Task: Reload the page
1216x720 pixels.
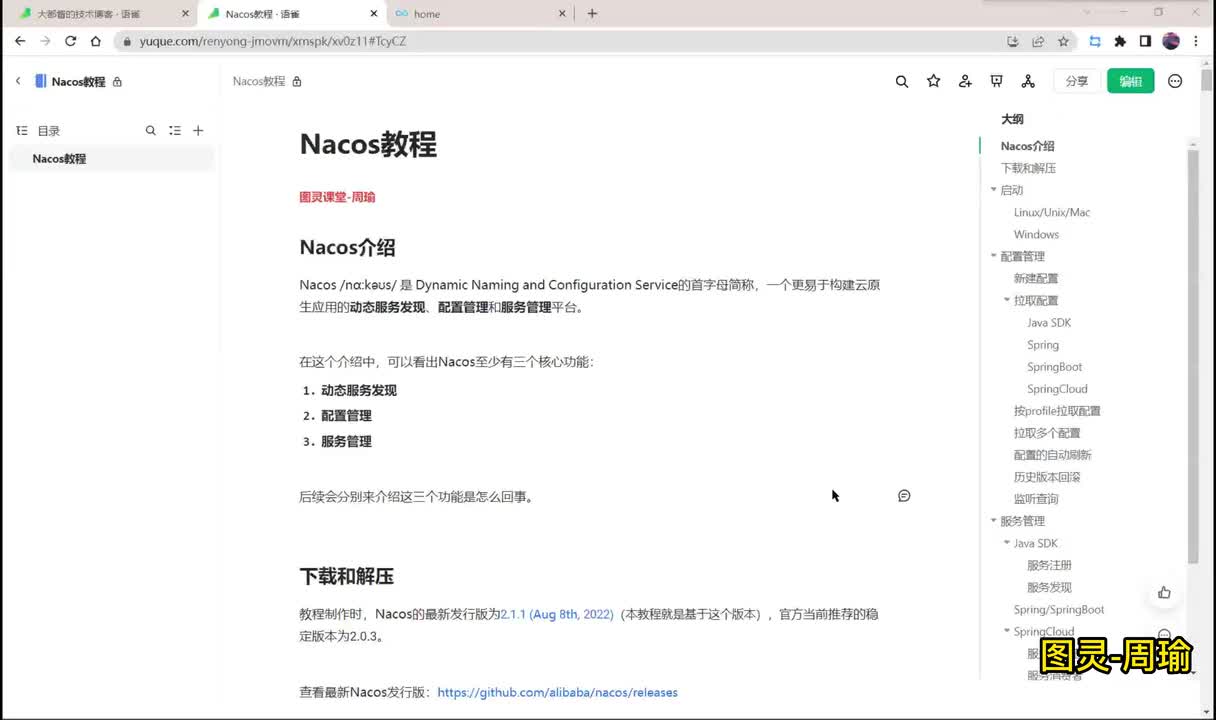Action: (x=70, y=41)
